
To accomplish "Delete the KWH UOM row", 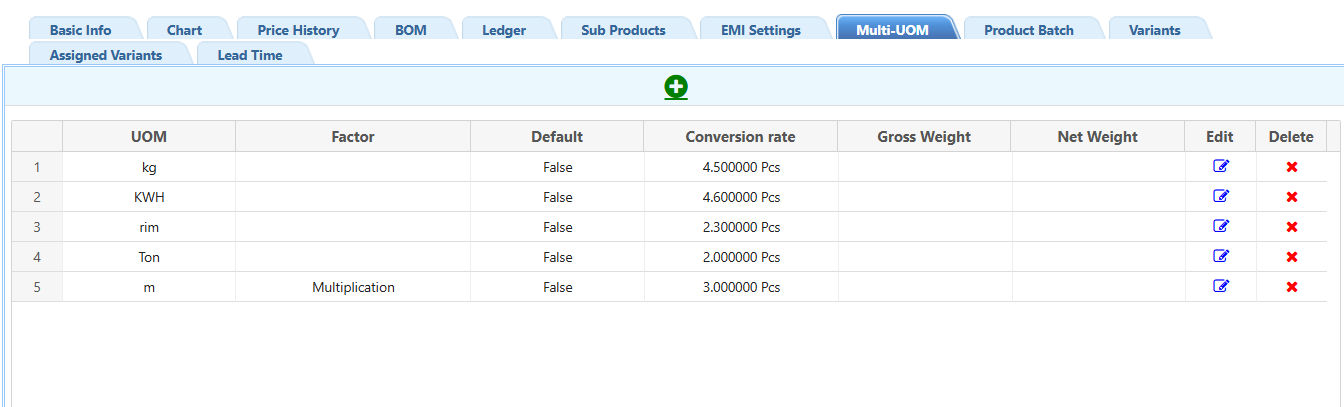I will click(1291, 197).
